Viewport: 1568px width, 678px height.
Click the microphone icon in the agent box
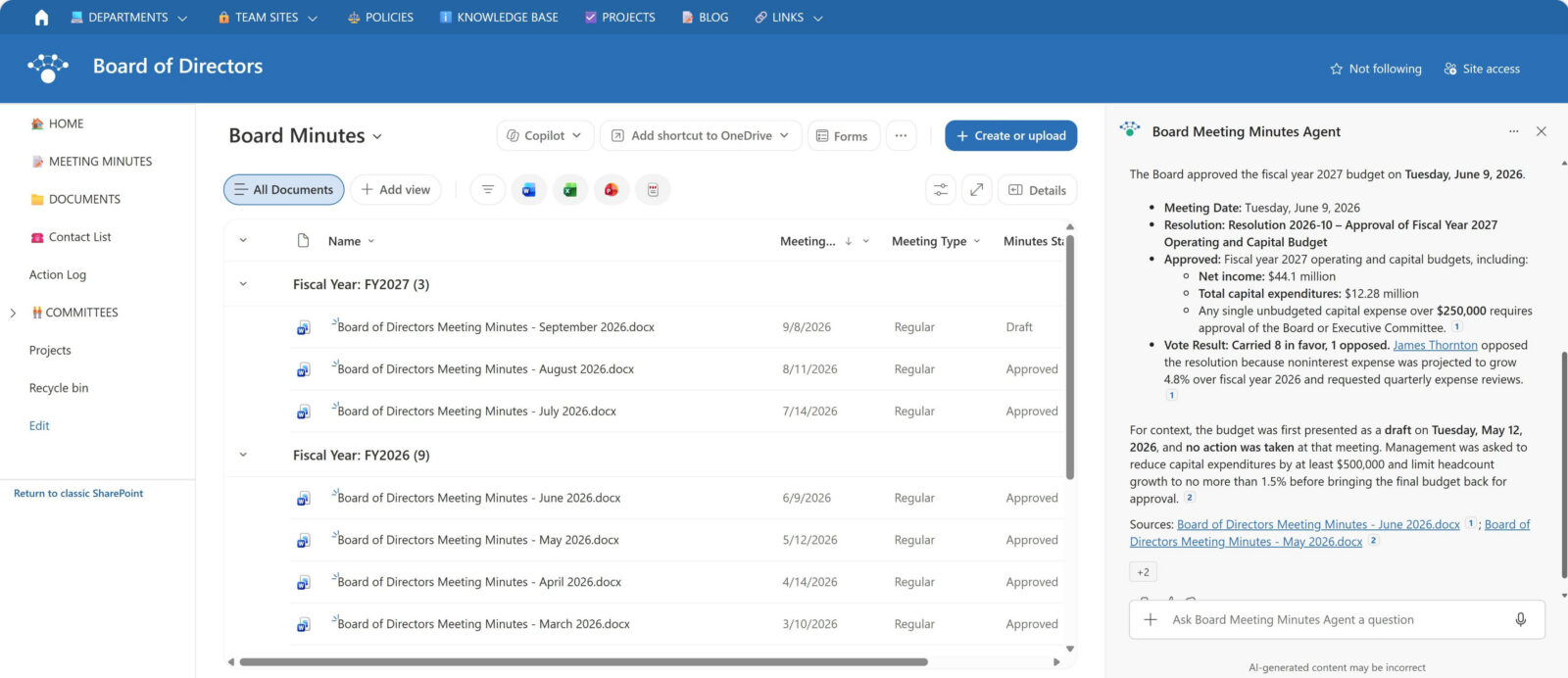1521,620
